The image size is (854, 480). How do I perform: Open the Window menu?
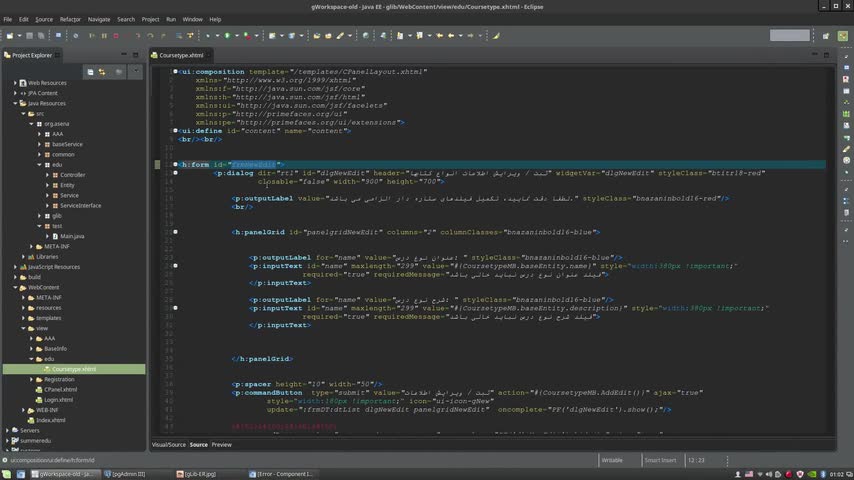point(192,19)
